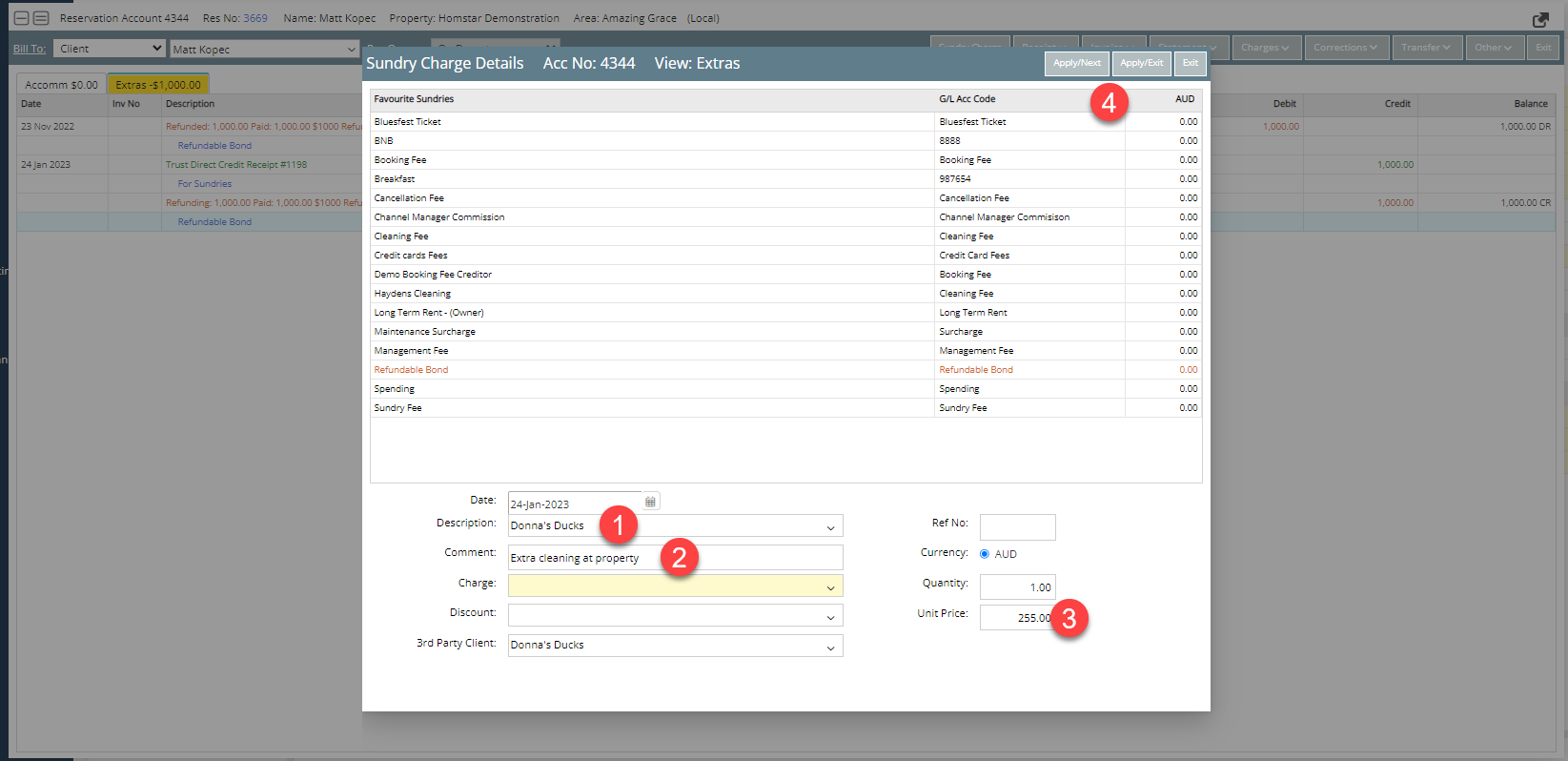
Task: Open the Corrections menu
Action: click(1345, 48)
